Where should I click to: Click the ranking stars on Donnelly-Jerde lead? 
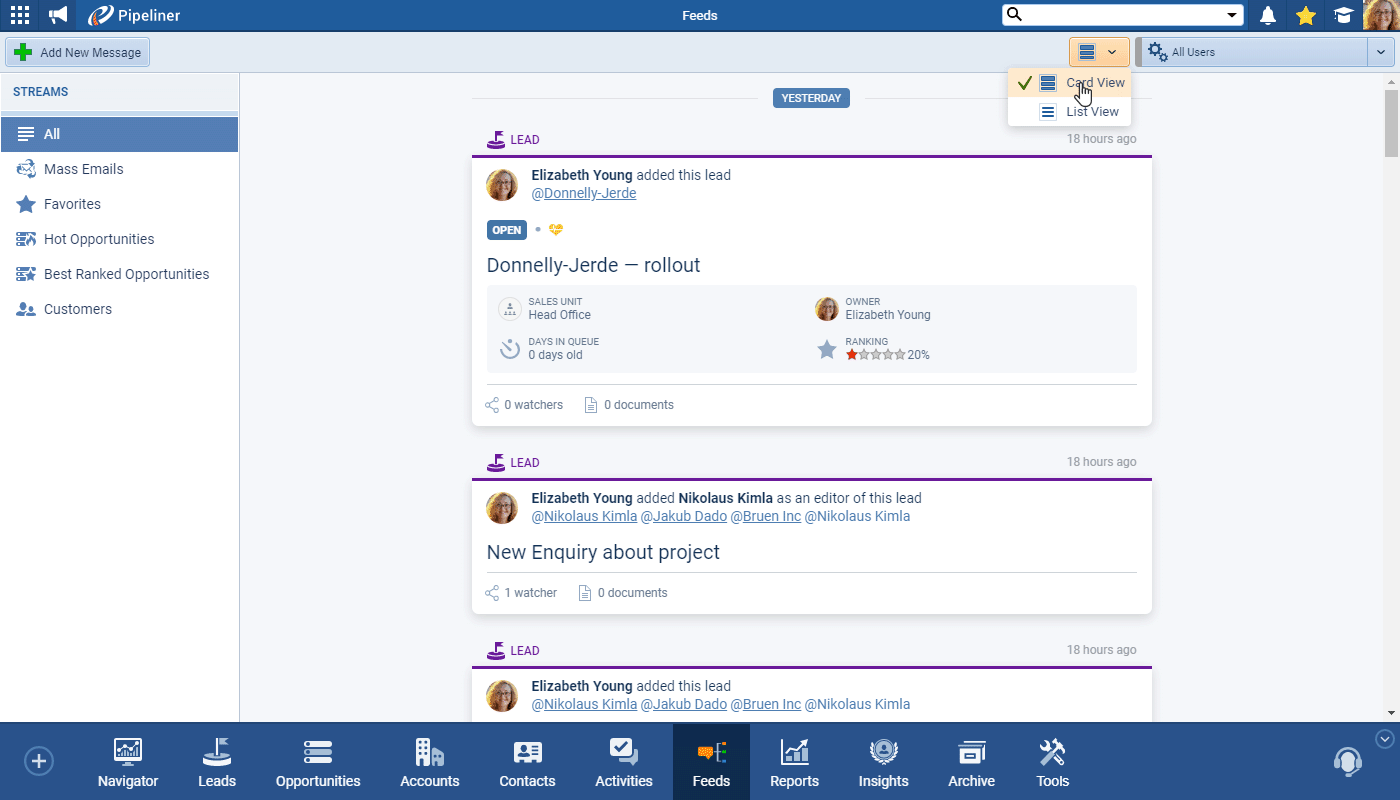click(876, 355)
